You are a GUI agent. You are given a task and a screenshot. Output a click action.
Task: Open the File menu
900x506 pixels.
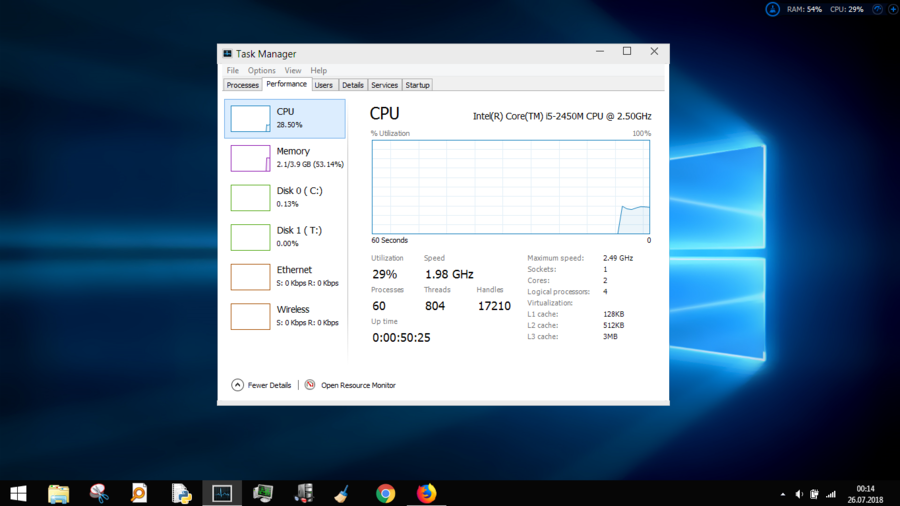232,71
